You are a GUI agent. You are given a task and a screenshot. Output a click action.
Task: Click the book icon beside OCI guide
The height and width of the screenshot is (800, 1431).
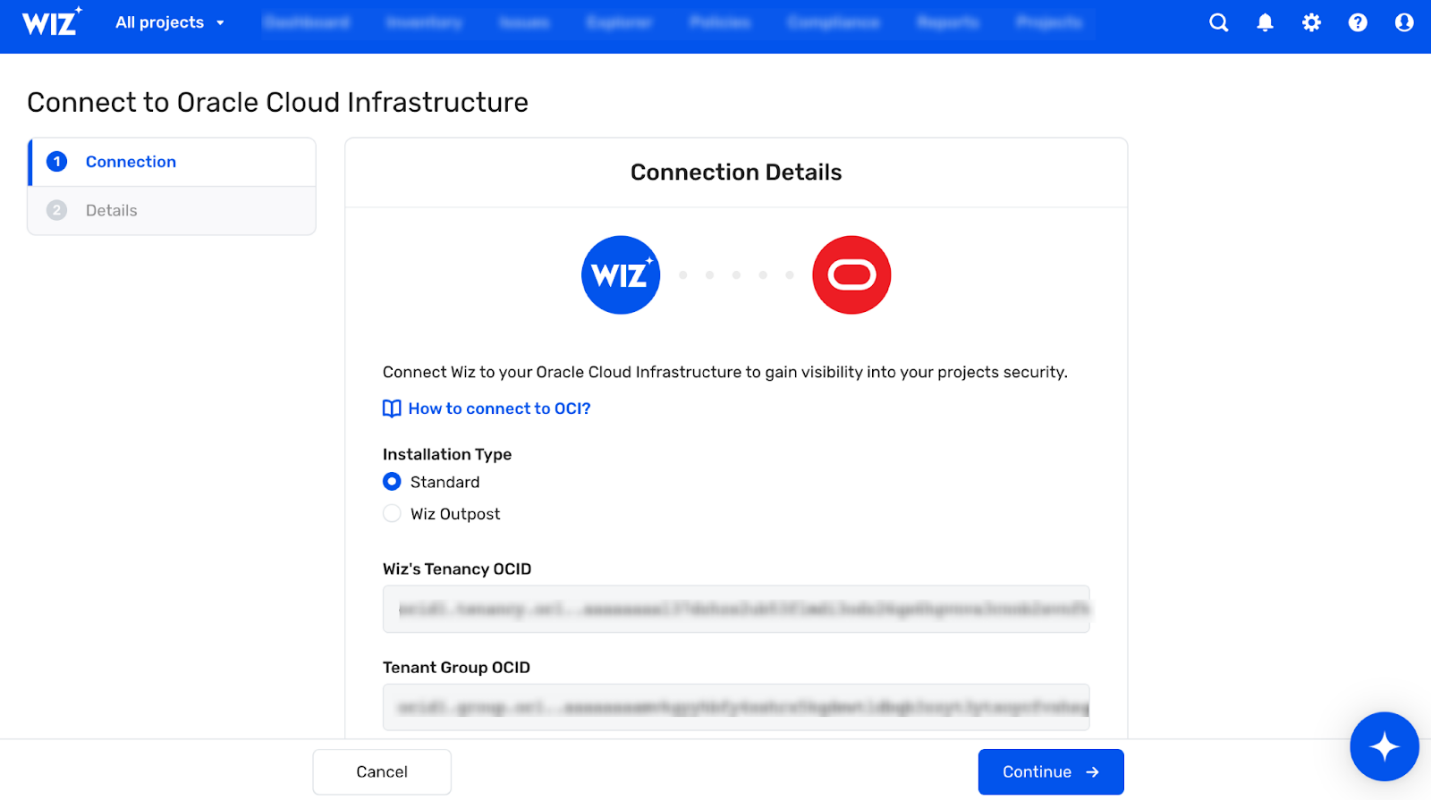tap(392, 408)
